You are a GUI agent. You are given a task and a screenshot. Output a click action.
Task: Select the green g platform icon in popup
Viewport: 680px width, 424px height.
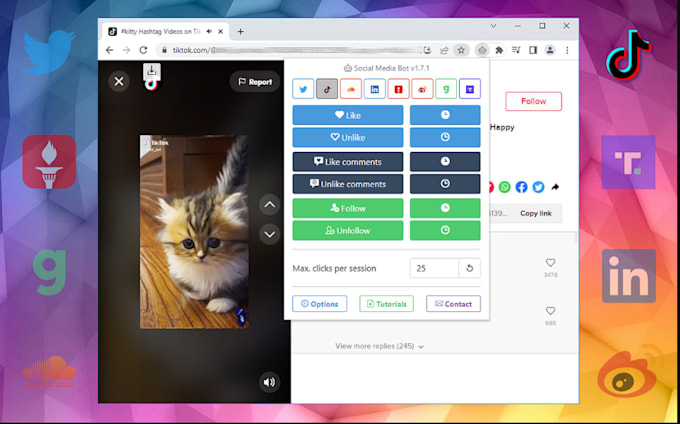coord(446,89)
